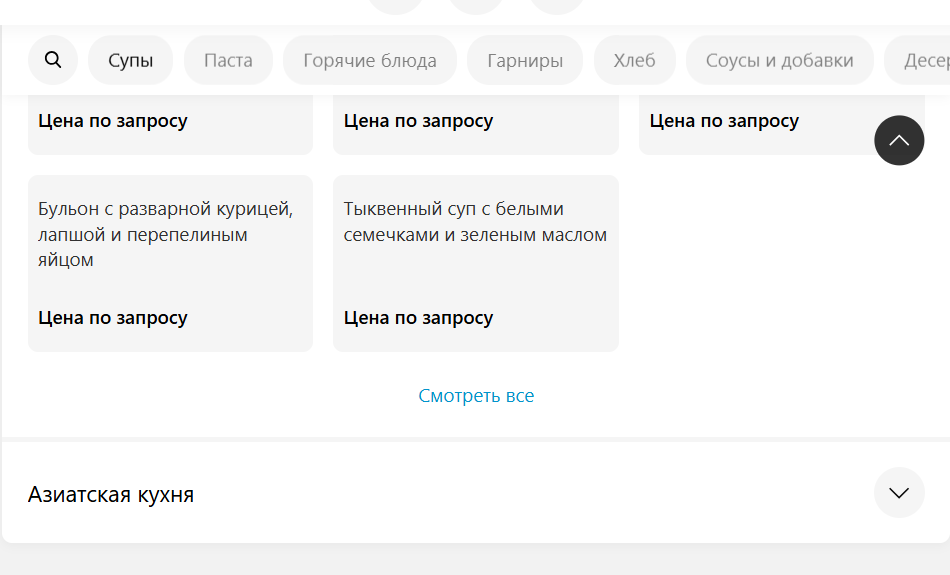The image size is (950, 575).
Task: Click Цена по запросу under Тыквенный суп
Action: 418,318
